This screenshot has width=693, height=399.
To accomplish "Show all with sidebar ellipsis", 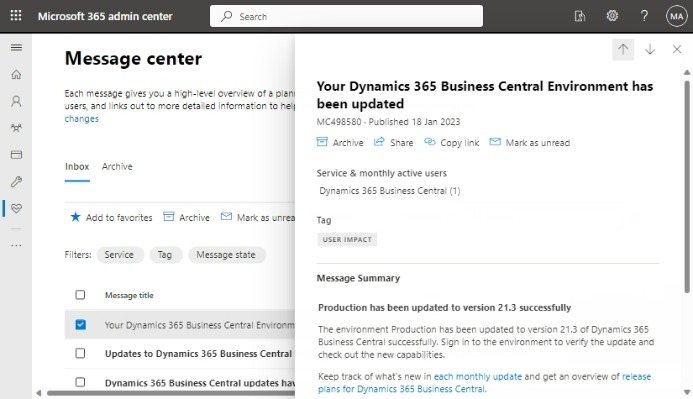I will [16, 245].
